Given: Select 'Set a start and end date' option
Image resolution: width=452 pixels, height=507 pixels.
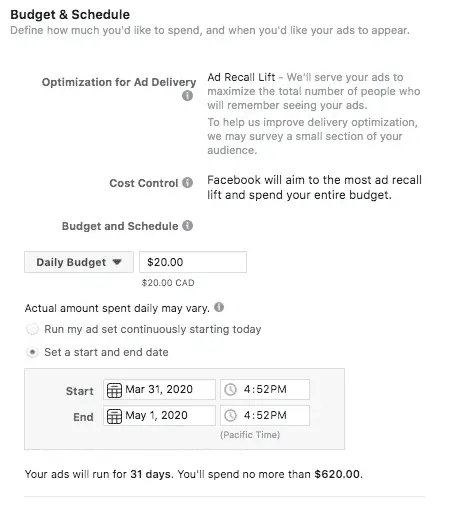Looking at the screenshot, I should coord(32,352).
